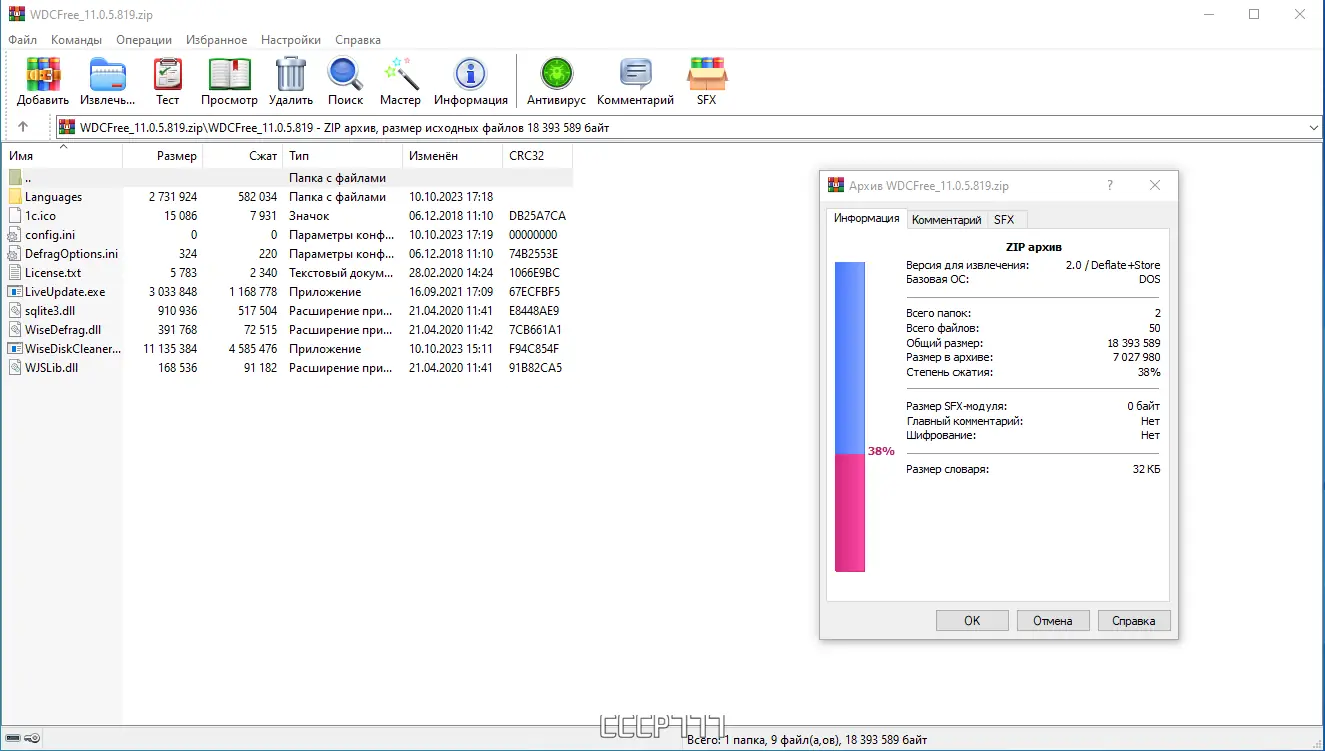
Task: Click the WiseDefrag.dll file icon
Action: pos(15,330)
